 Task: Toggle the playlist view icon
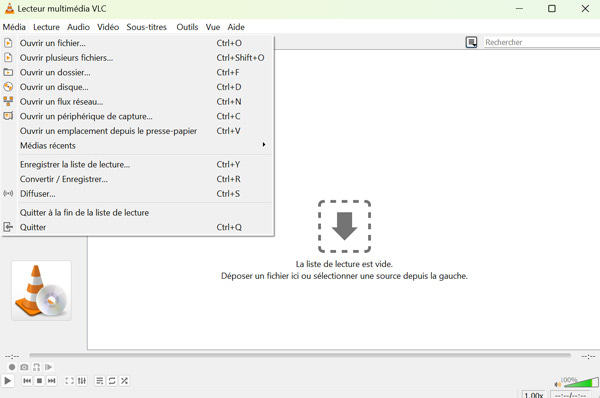pyautogui.click(x=99, y=381)
